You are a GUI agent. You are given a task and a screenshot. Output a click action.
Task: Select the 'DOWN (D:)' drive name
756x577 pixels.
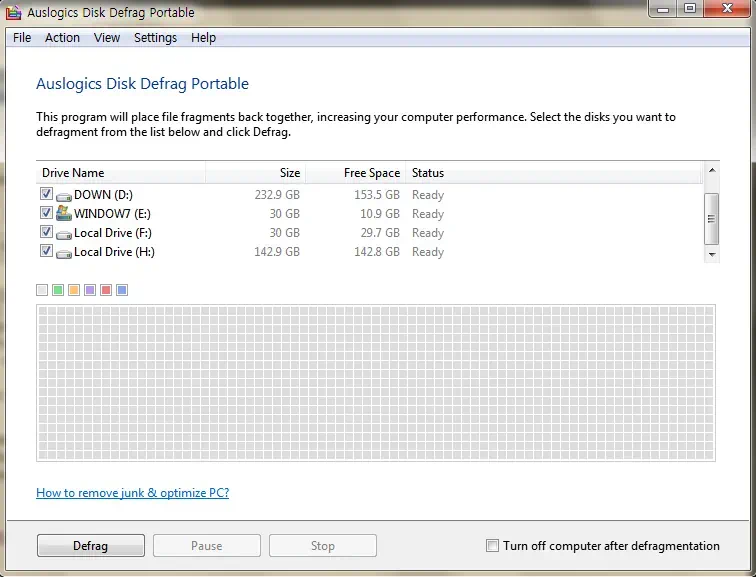click(103, 195)
